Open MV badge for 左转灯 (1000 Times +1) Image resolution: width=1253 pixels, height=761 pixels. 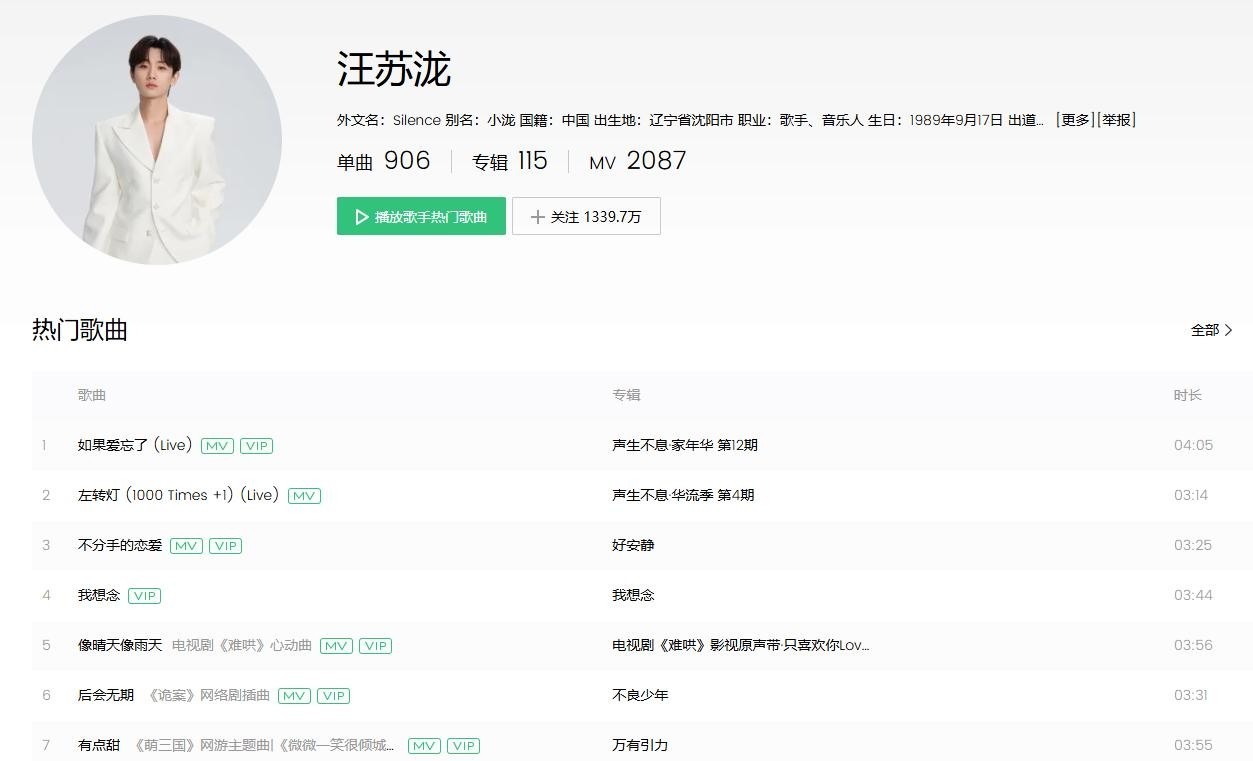point(304,496)
